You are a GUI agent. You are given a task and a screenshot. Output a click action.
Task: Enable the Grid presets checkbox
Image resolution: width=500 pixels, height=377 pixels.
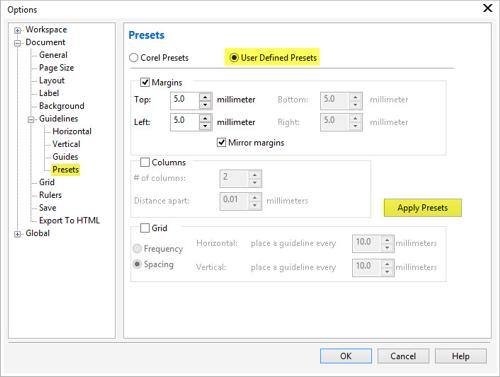coord(145,228)
